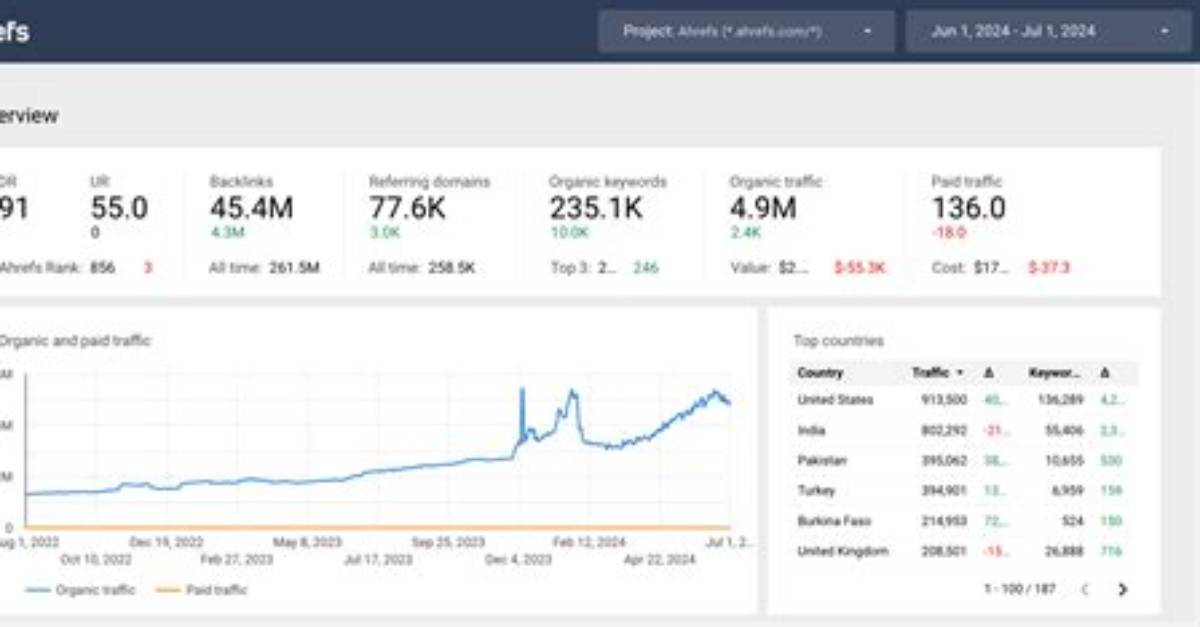Click the Sep 25, 2023 axis label
Viewport: 1200px width, 627px height.
(x=448, y=543)
